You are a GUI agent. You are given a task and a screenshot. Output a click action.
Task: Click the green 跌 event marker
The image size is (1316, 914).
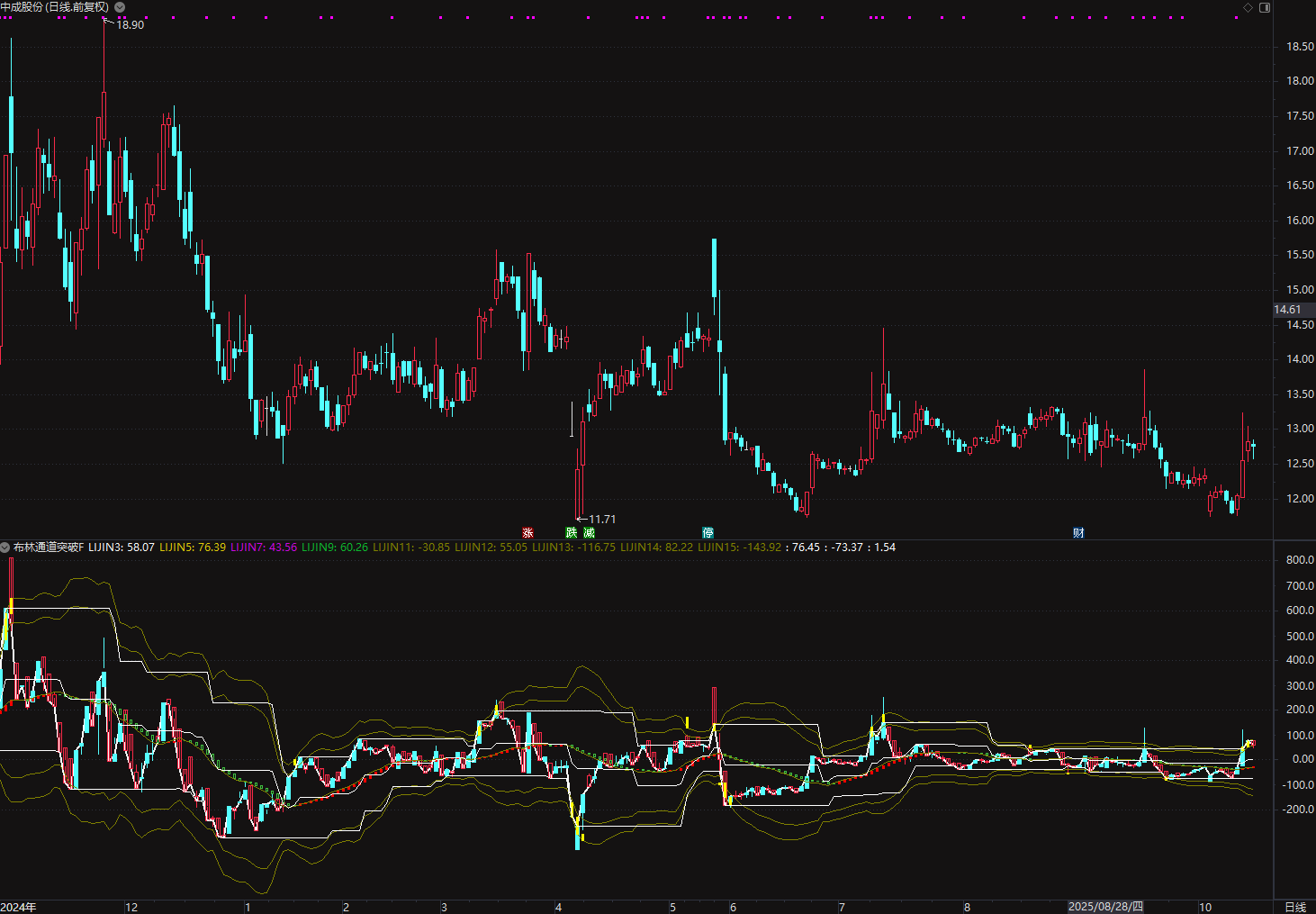pos(572,533)
